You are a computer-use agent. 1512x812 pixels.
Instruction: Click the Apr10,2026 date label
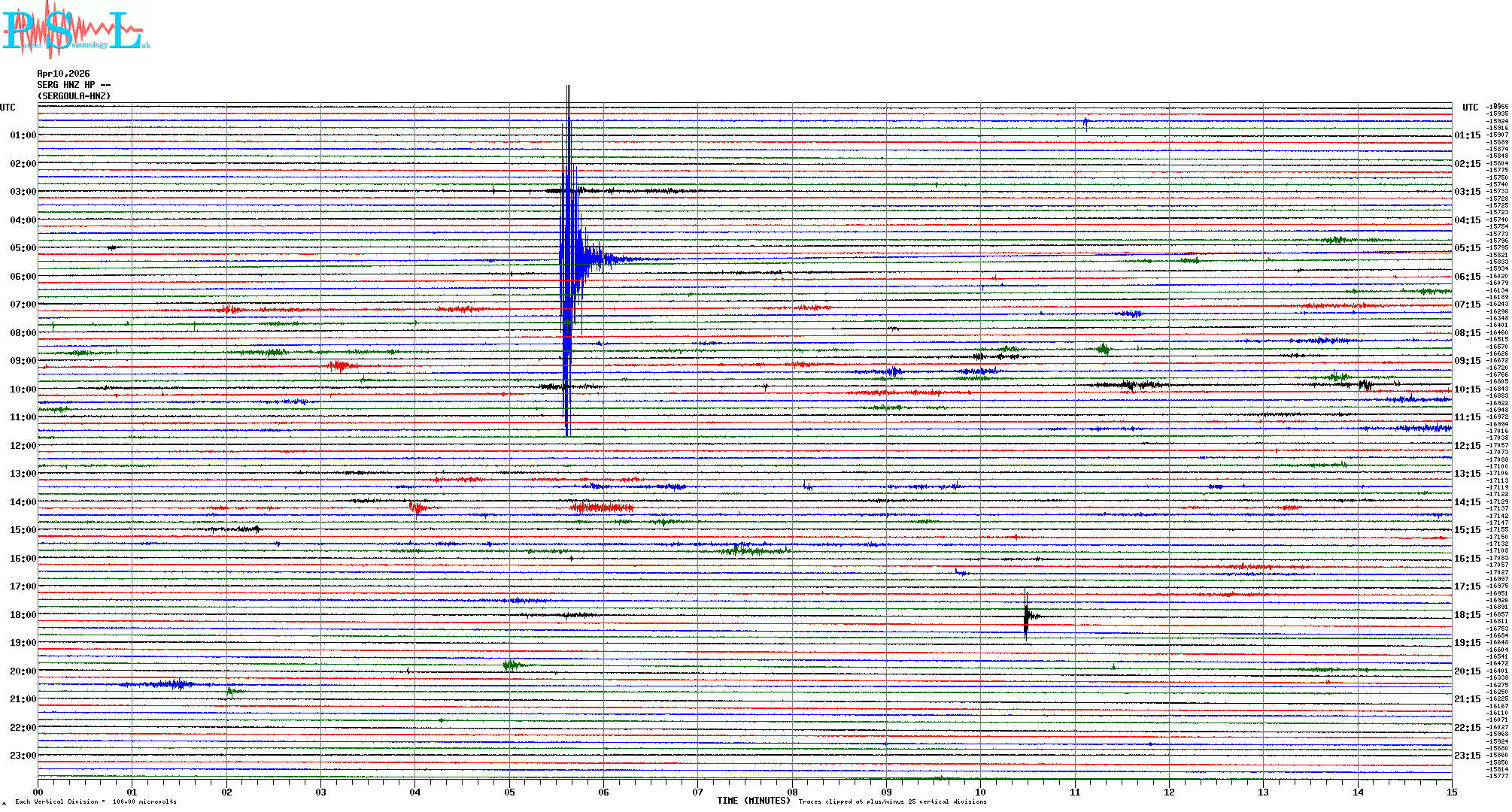click(x=63, y=74)
